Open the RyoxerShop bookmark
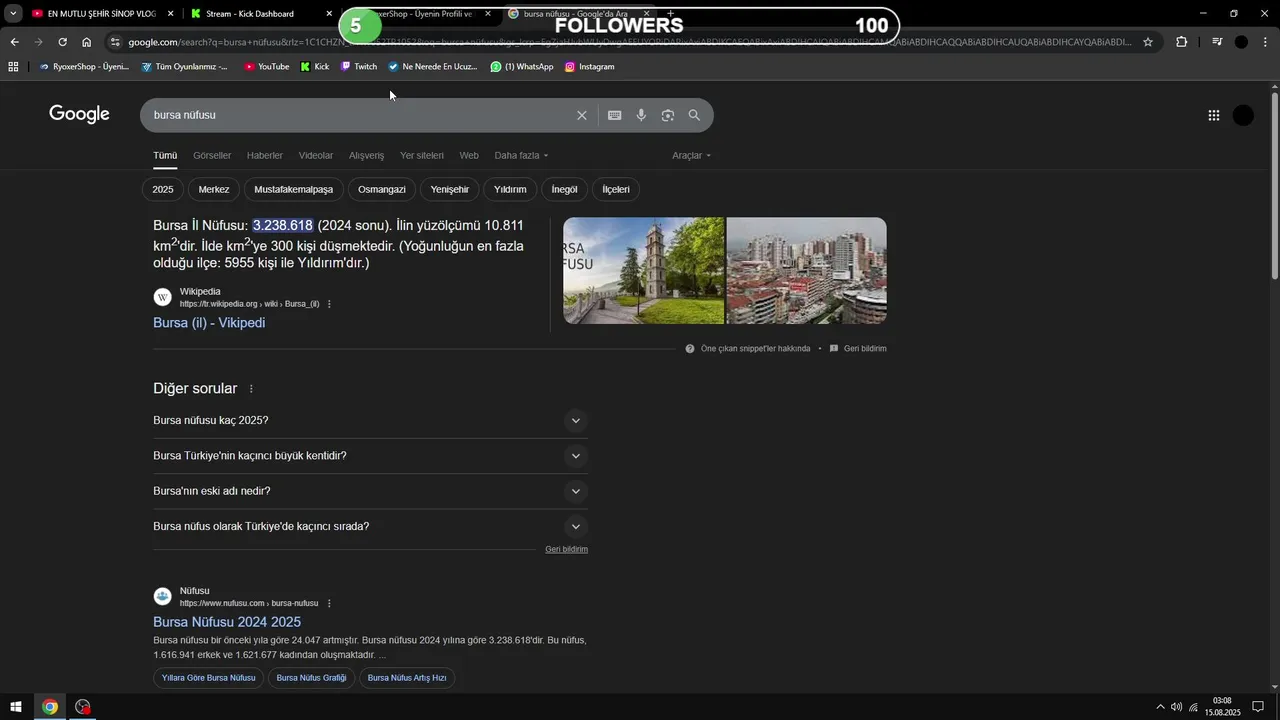 (83, 67)
